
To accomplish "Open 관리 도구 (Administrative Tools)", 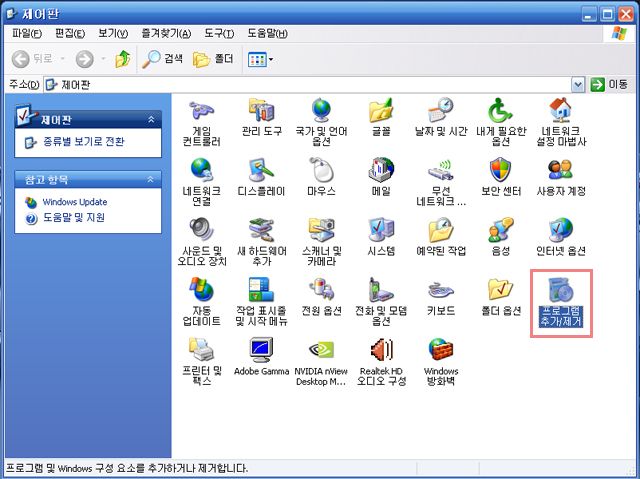I will click(262, 118).
